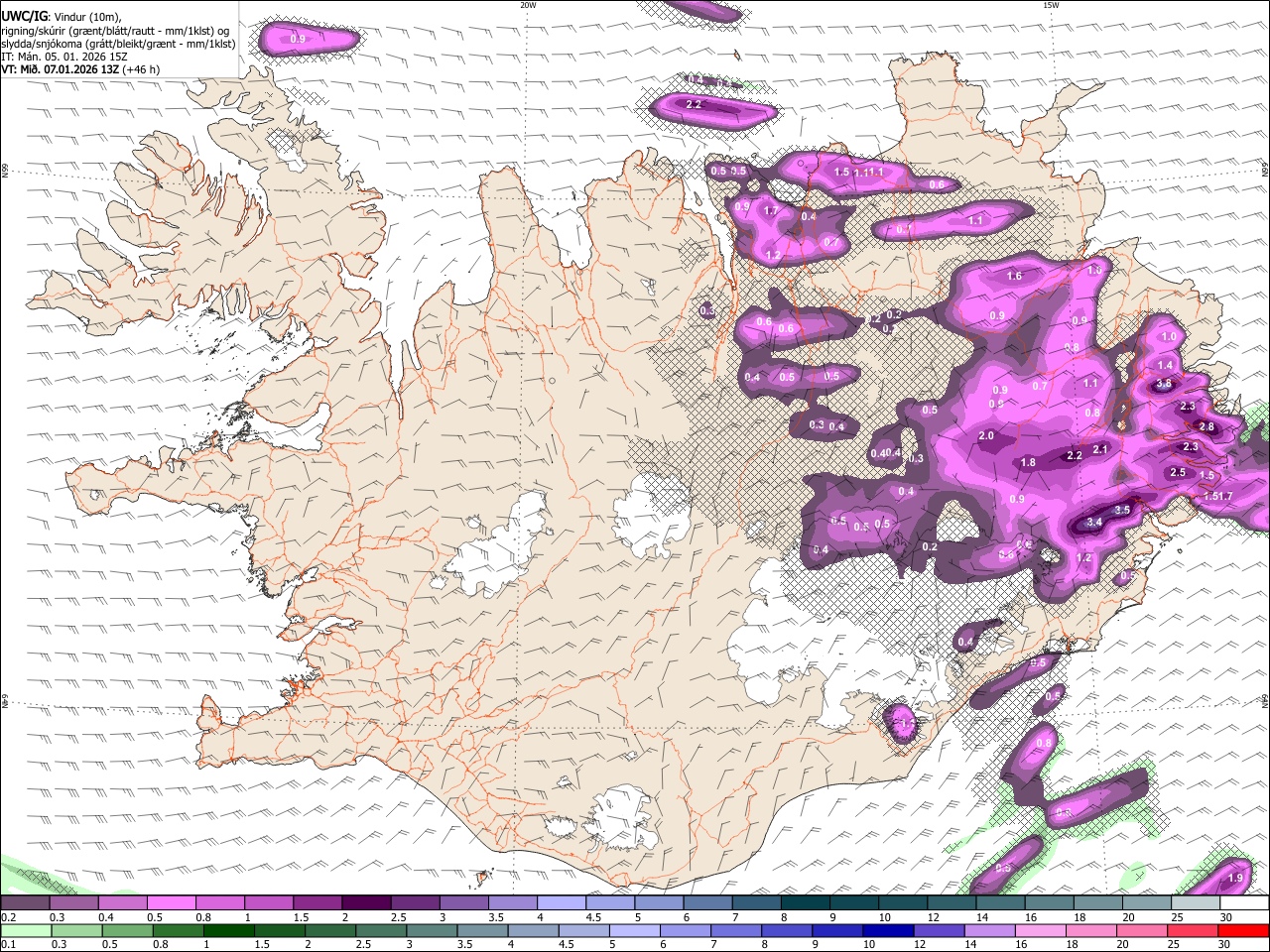Click the light lavender swatch between 14 and 16

988,930
